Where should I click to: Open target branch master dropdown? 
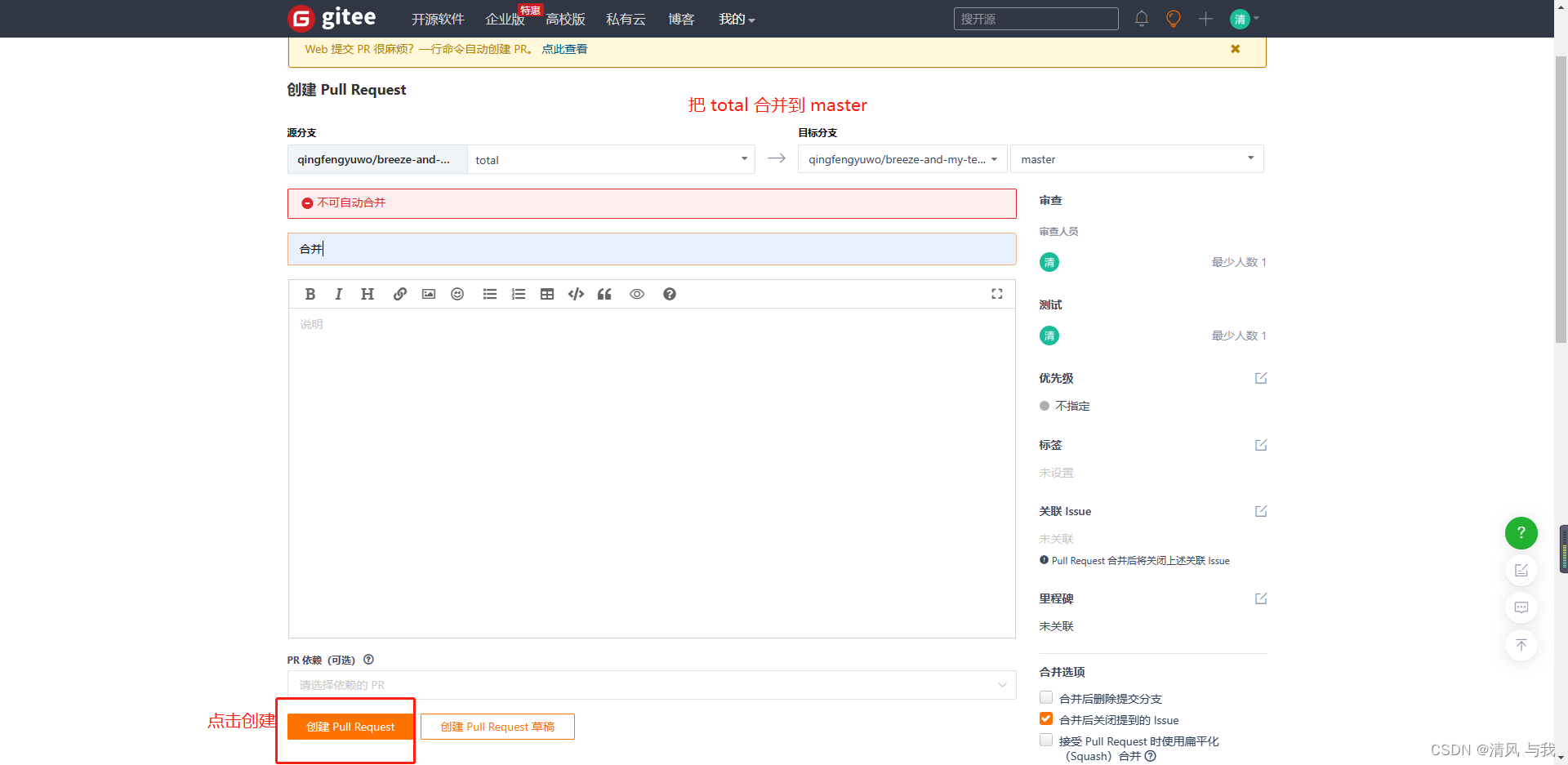coord(1137,159)
